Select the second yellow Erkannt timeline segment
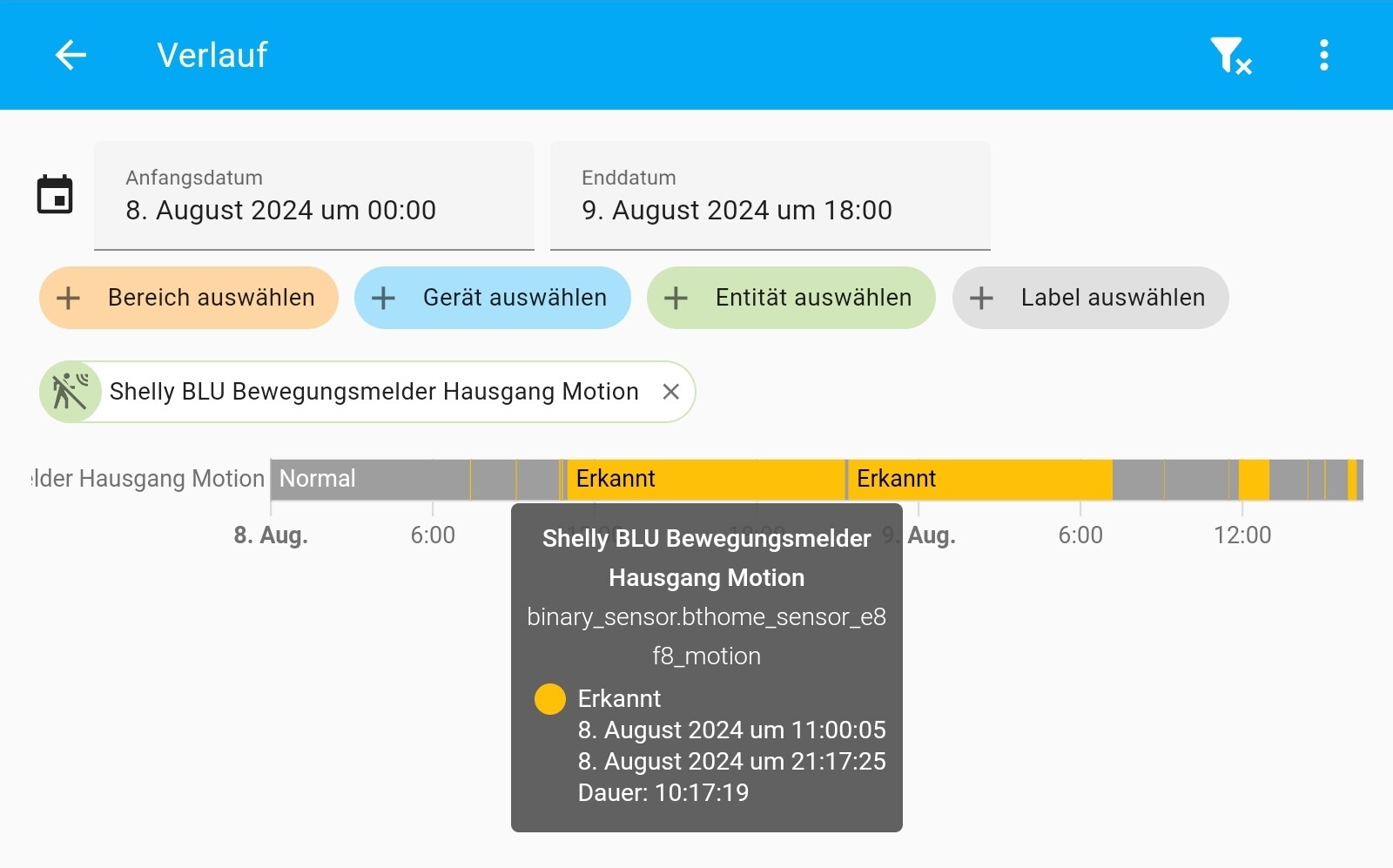Screen dimensions: 1393x868 980,479
